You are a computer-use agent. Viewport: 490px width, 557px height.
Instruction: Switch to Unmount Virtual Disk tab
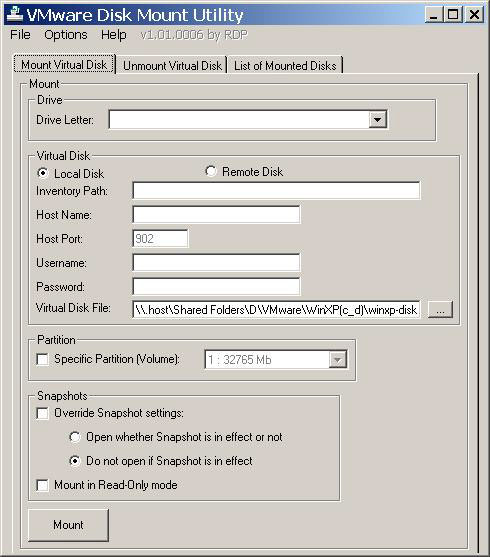tap(172, 66)
